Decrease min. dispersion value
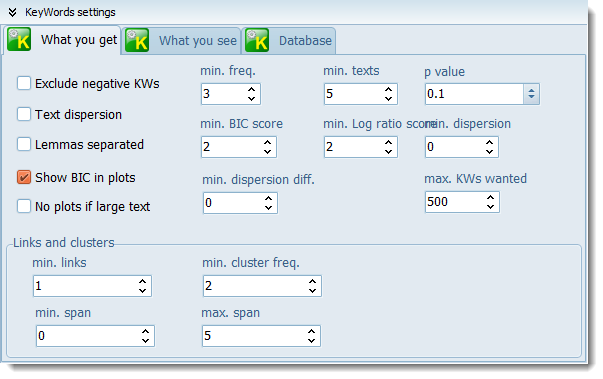The image size is (603, 379). tap(489, 152)
